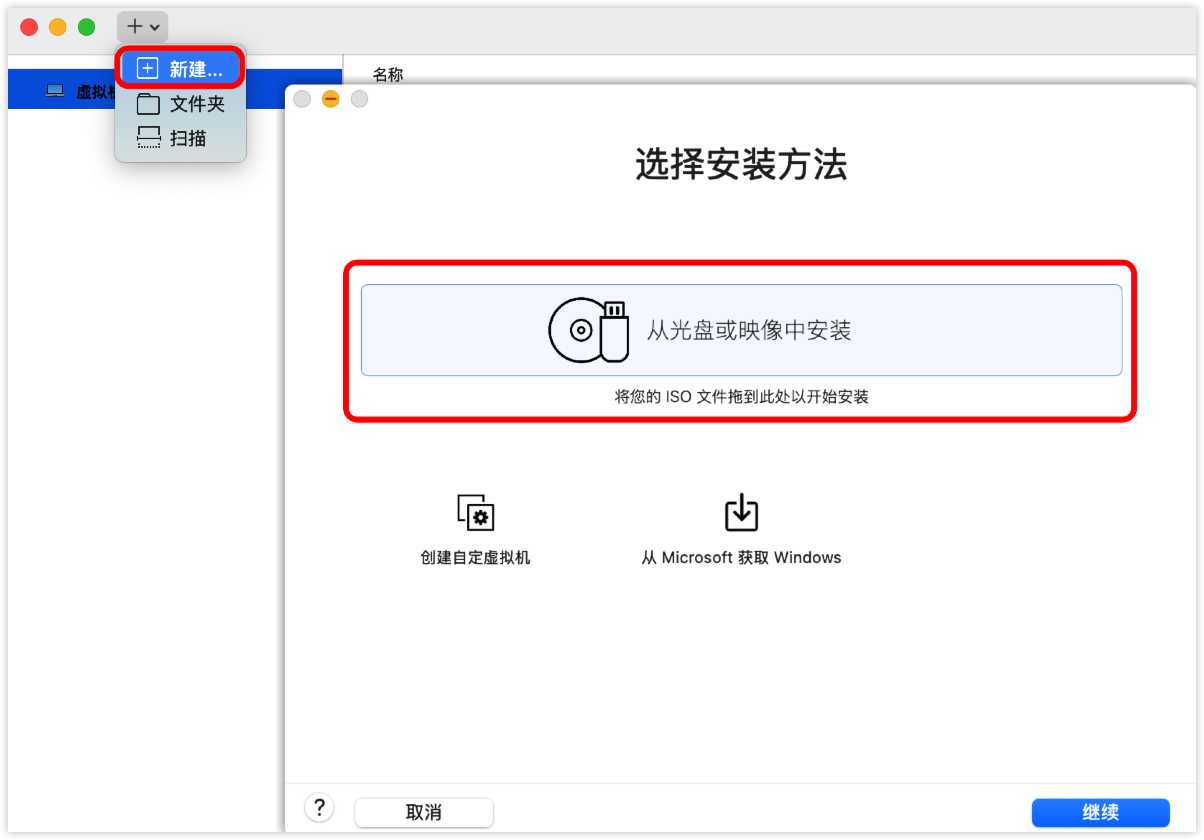This screenshot has height=840, width=1204.
Task: Click the laptop icon in the sidebar
Action: (x=55, y=91)
